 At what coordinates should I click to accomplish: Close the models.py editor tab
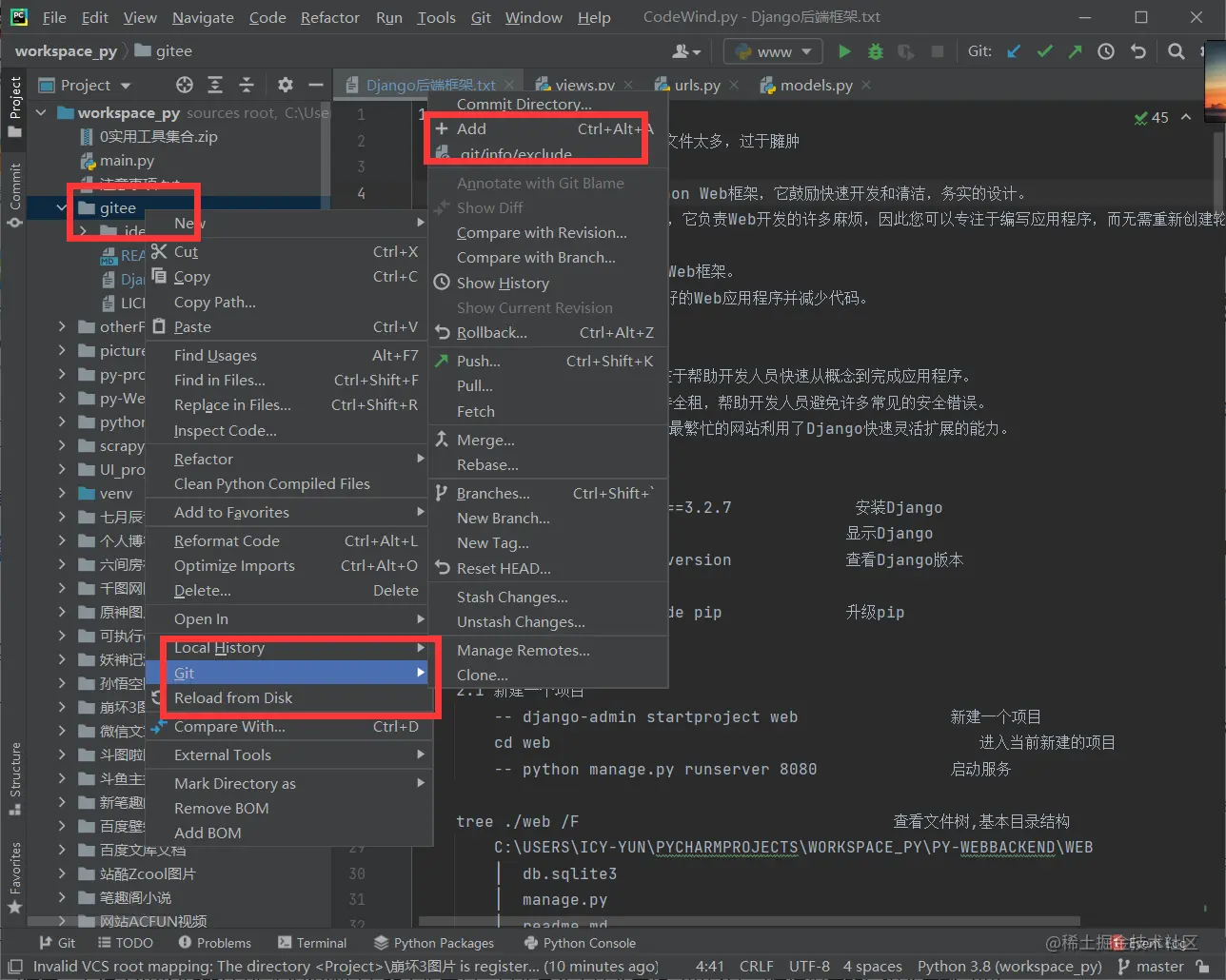point(866,85)
